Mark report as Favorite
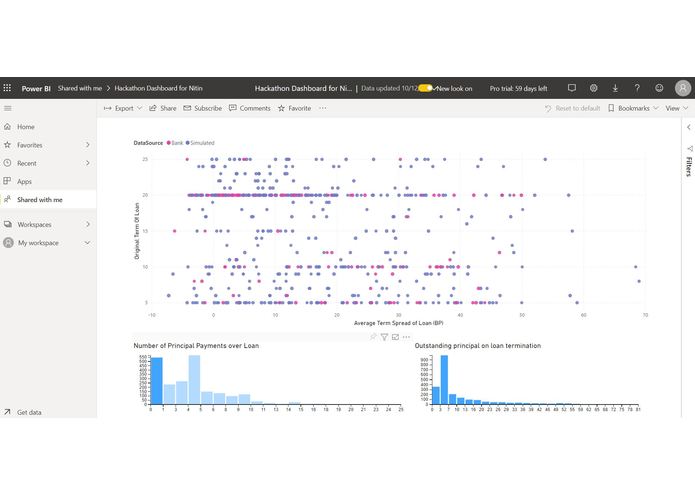 point(294,108)
